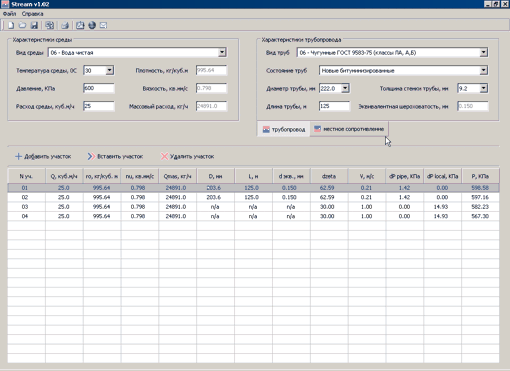Open a file with the folder toolbar icon

pos(22,25)
